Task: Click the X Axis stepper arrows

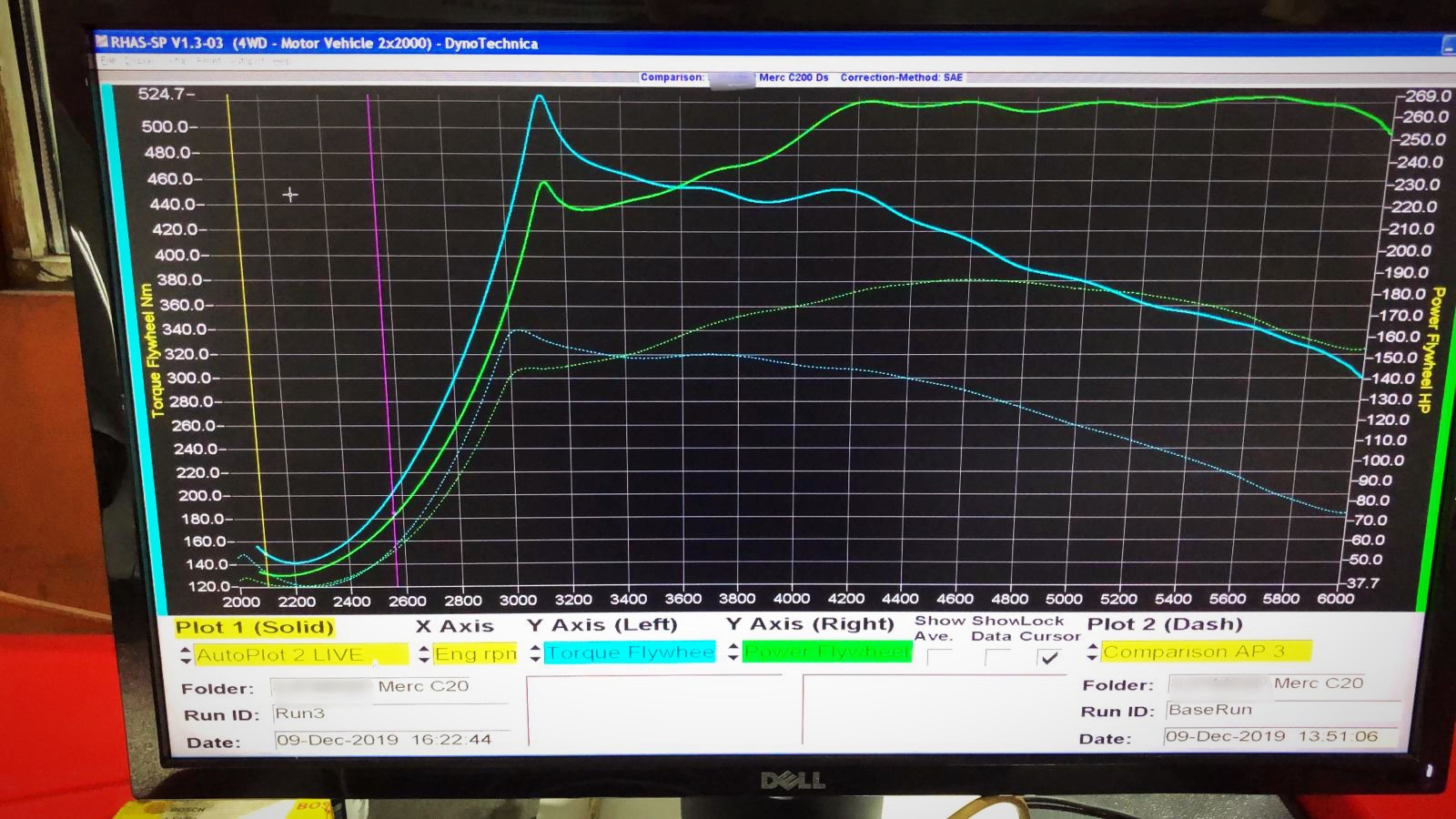Action: click(x=424, y=654)
